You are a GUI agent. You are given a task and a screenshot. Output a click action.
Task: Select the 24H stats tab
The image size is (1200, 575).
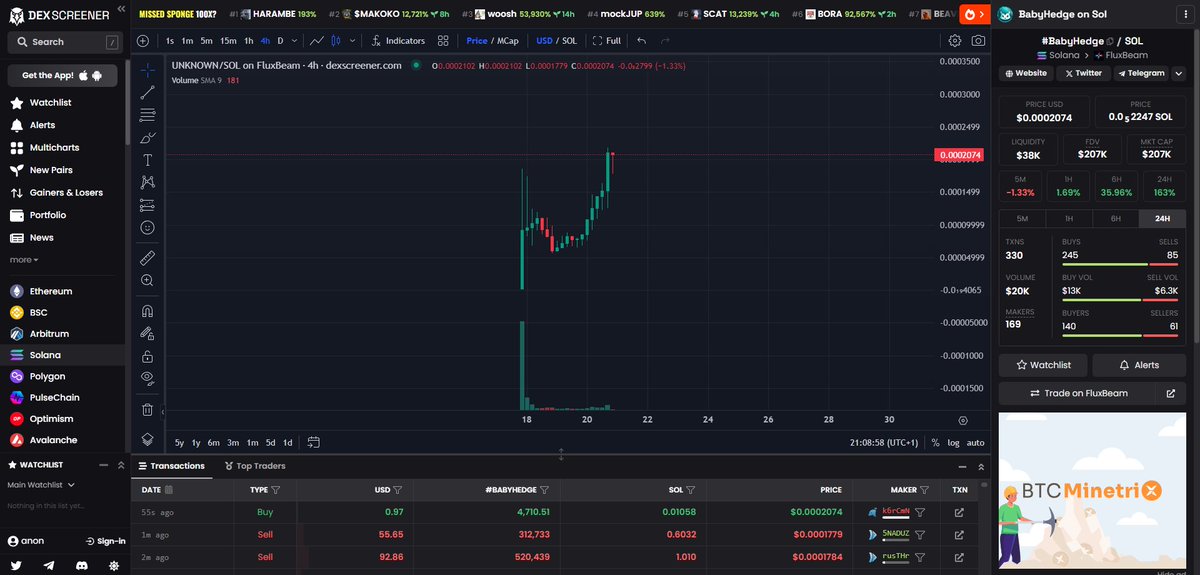pyautogui.click(x=1162, y=218)
